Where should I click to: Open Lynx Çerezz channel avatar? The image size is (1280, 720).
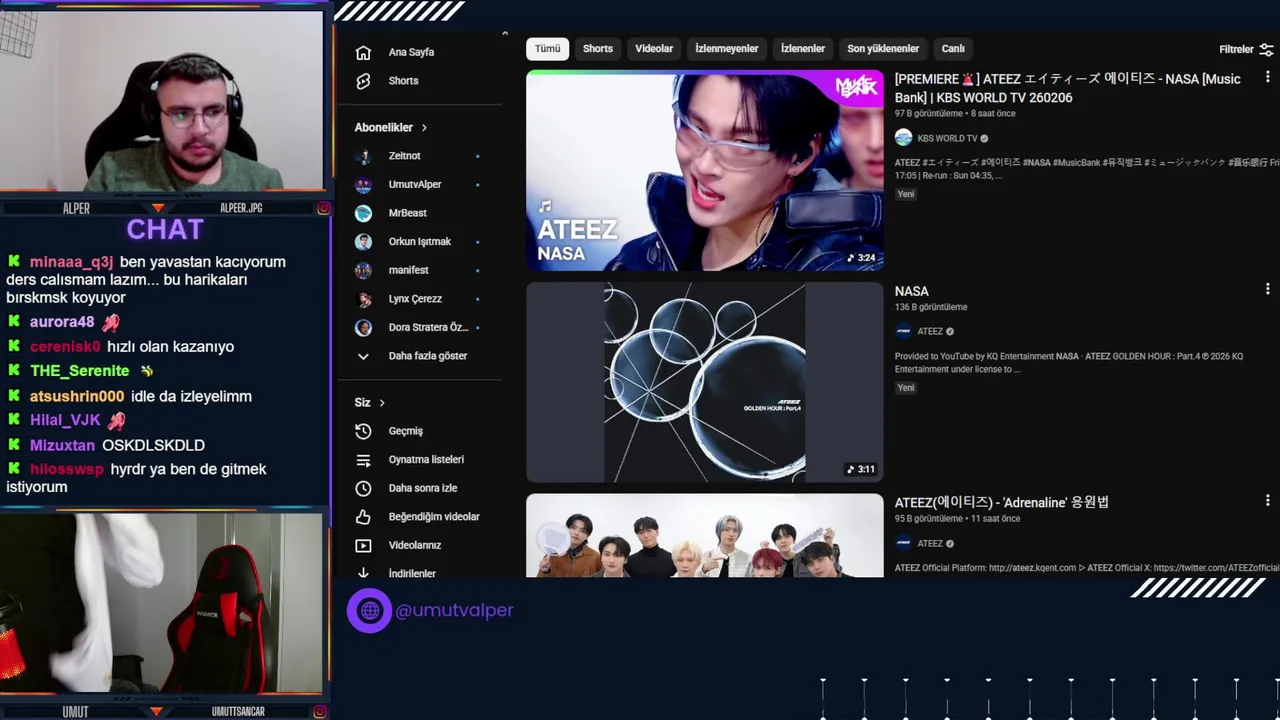click(x=364, y=299)
